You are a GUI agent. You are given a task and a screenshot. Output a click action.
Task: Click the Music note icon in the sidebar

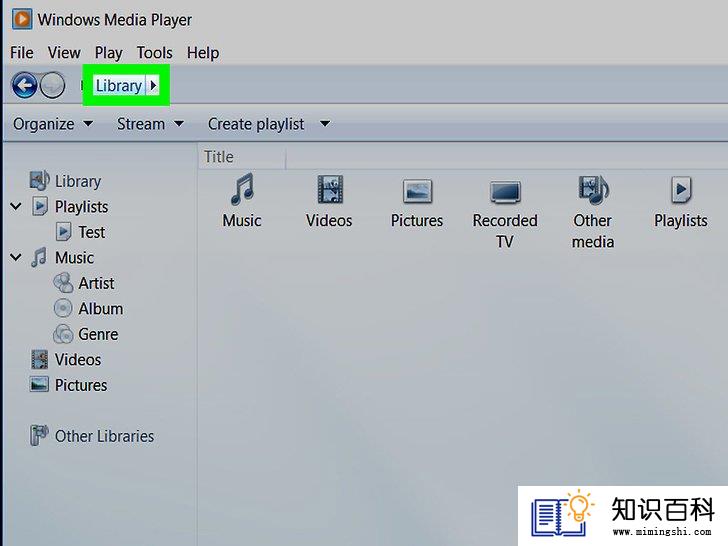click(x=39, y=257)
